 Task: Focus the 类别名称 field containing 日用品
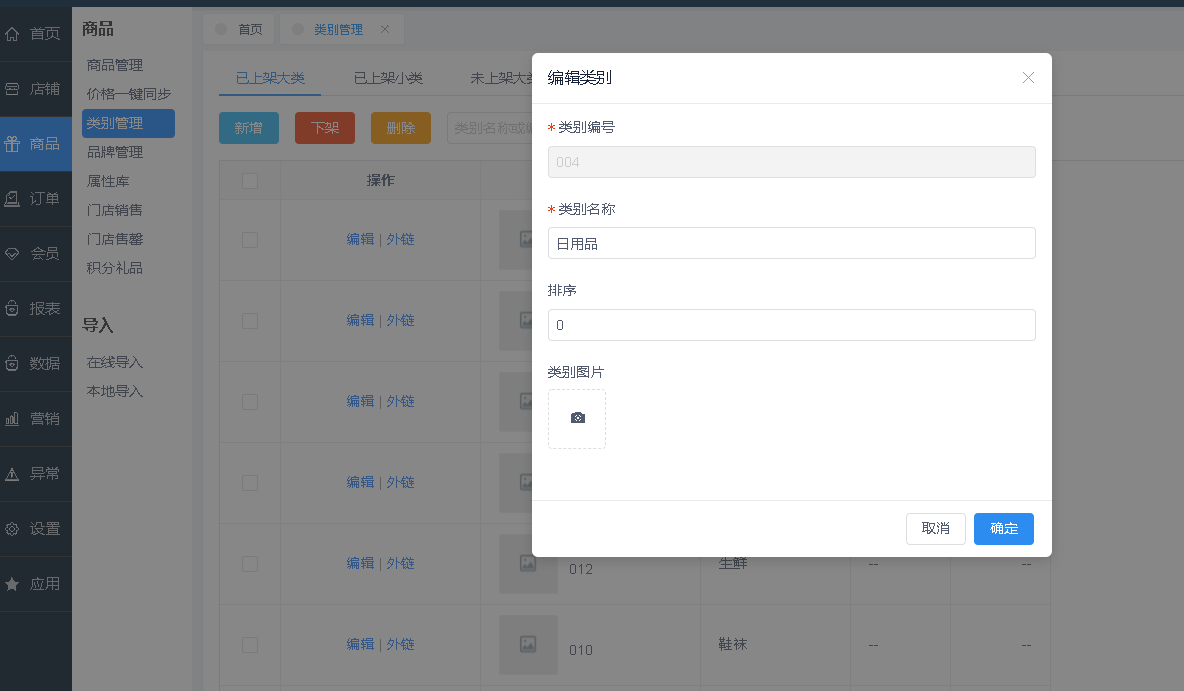[791, 243]
